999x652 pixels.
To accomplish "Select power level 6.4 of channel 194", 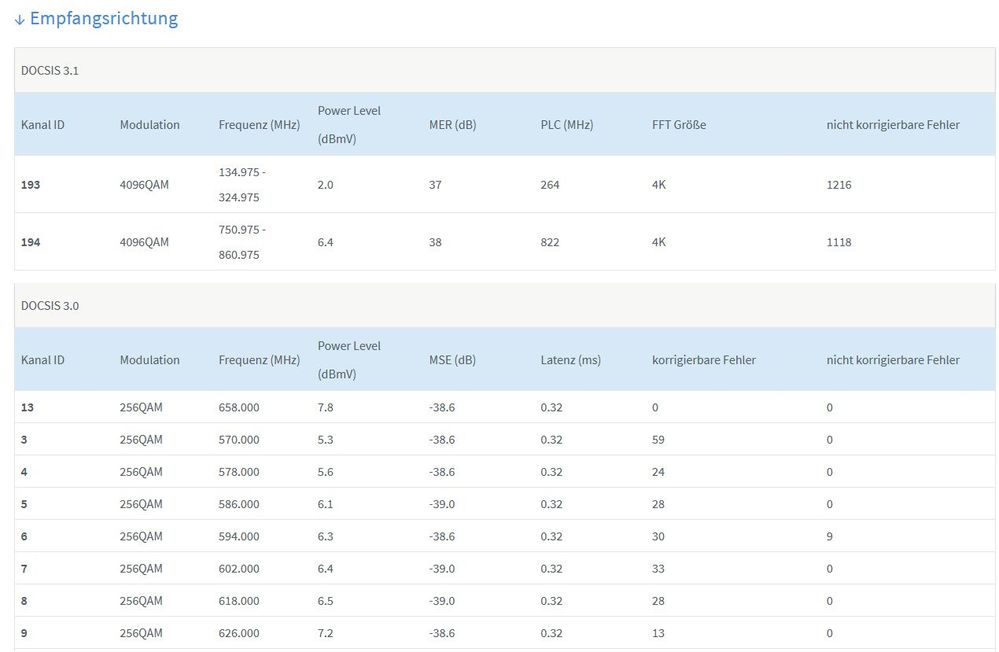I will (325, 242).
